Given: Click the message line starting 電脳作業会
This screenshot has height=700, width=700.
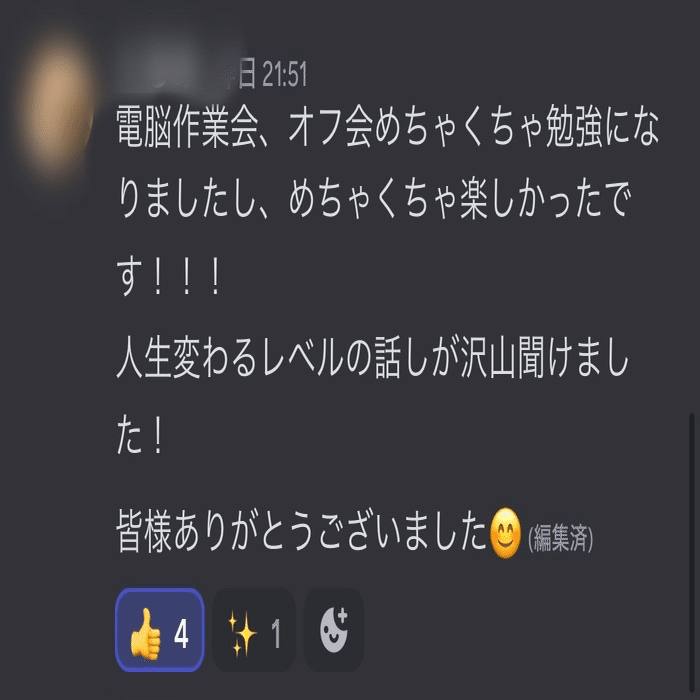Looking at the screenshot, I should [388, 126].
